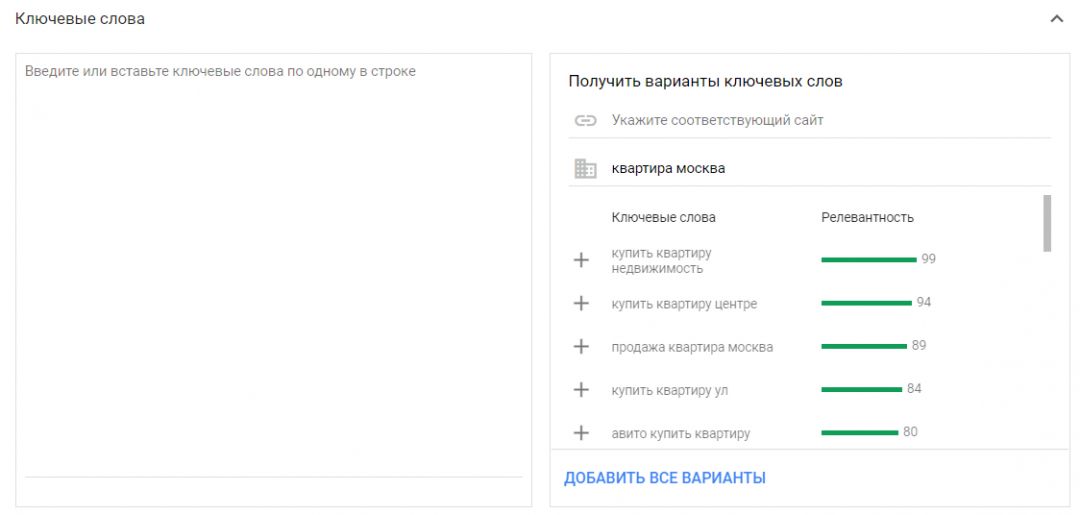Click the Релевантность column header
The width and height of the screenshot is (1080, 515).
(x=867, y=218)
